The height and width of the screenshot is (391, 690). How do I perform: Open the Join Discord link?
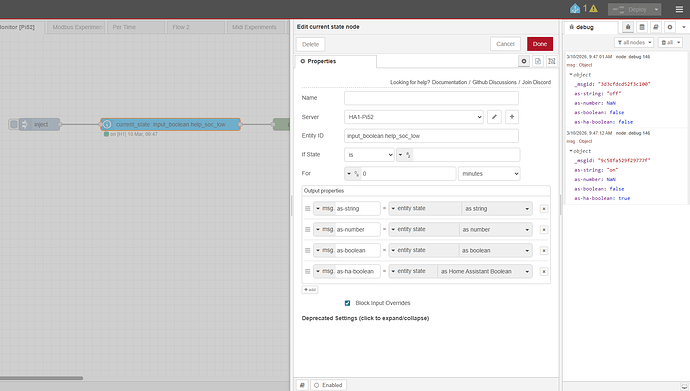pyautogui.click(x=536, y=82)
